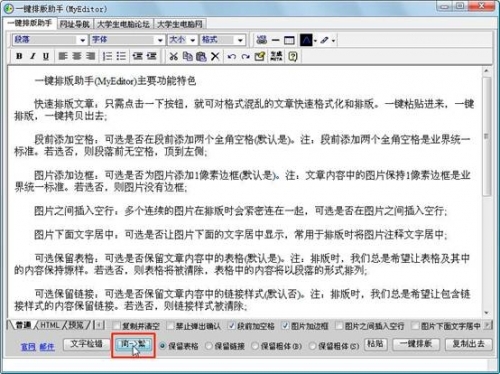The width and height of the screenshot is (500, 374).
Task: Expand the highlighter dropdown arrow
Action: pos(333,41)
